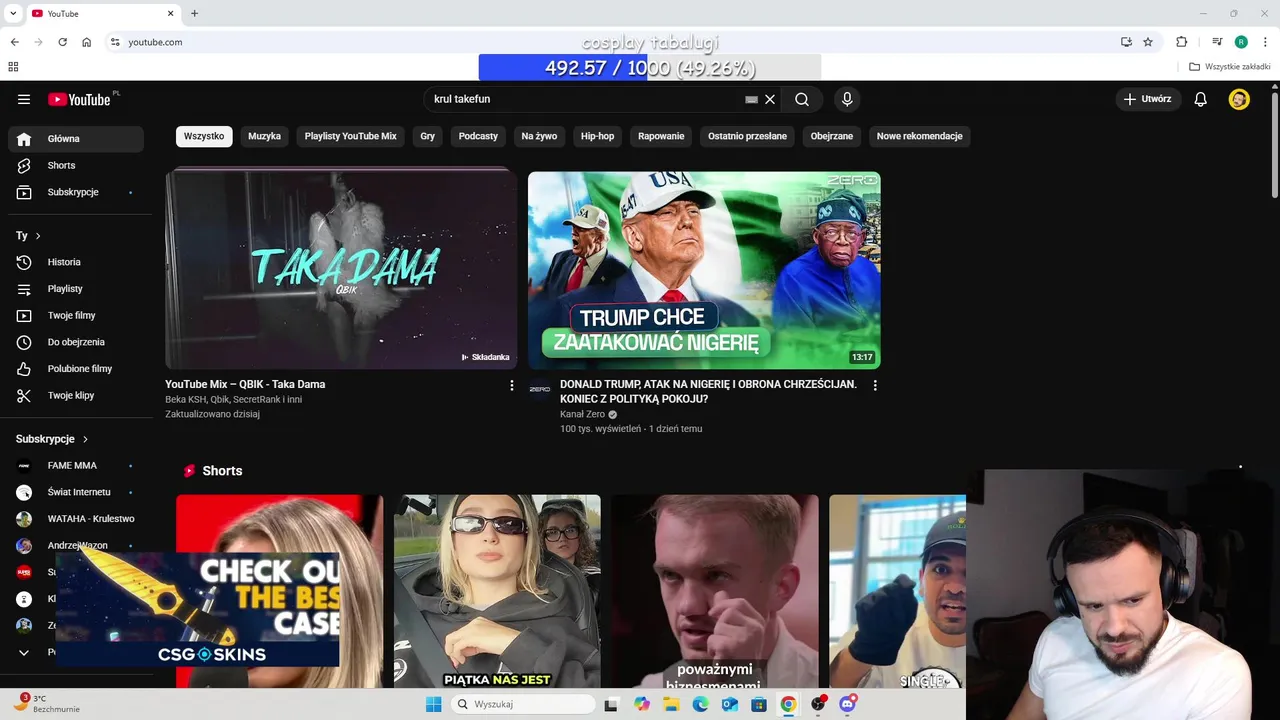
Task: Play the Trump chce zaatakować Nigerię thumbnail
Action: [704, 270]
